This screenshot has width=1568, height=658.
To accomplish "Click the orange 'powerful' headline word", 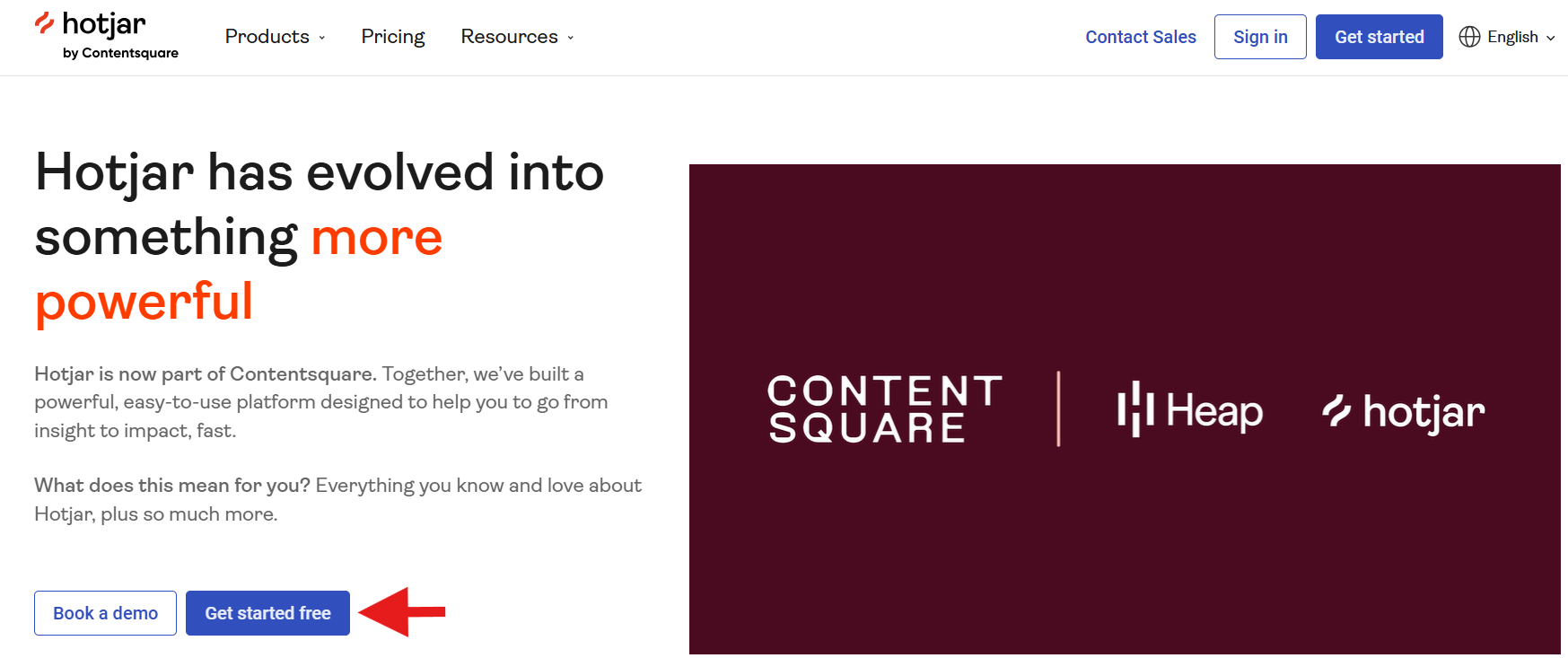I will [x=144, y=302].
